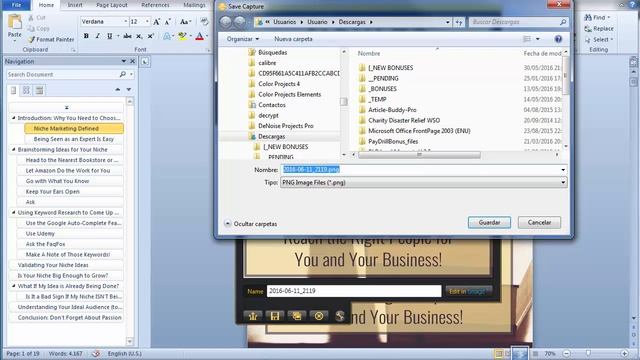
Task: Click the Paste icon in Clipboard group
Action: coord(15,22)
